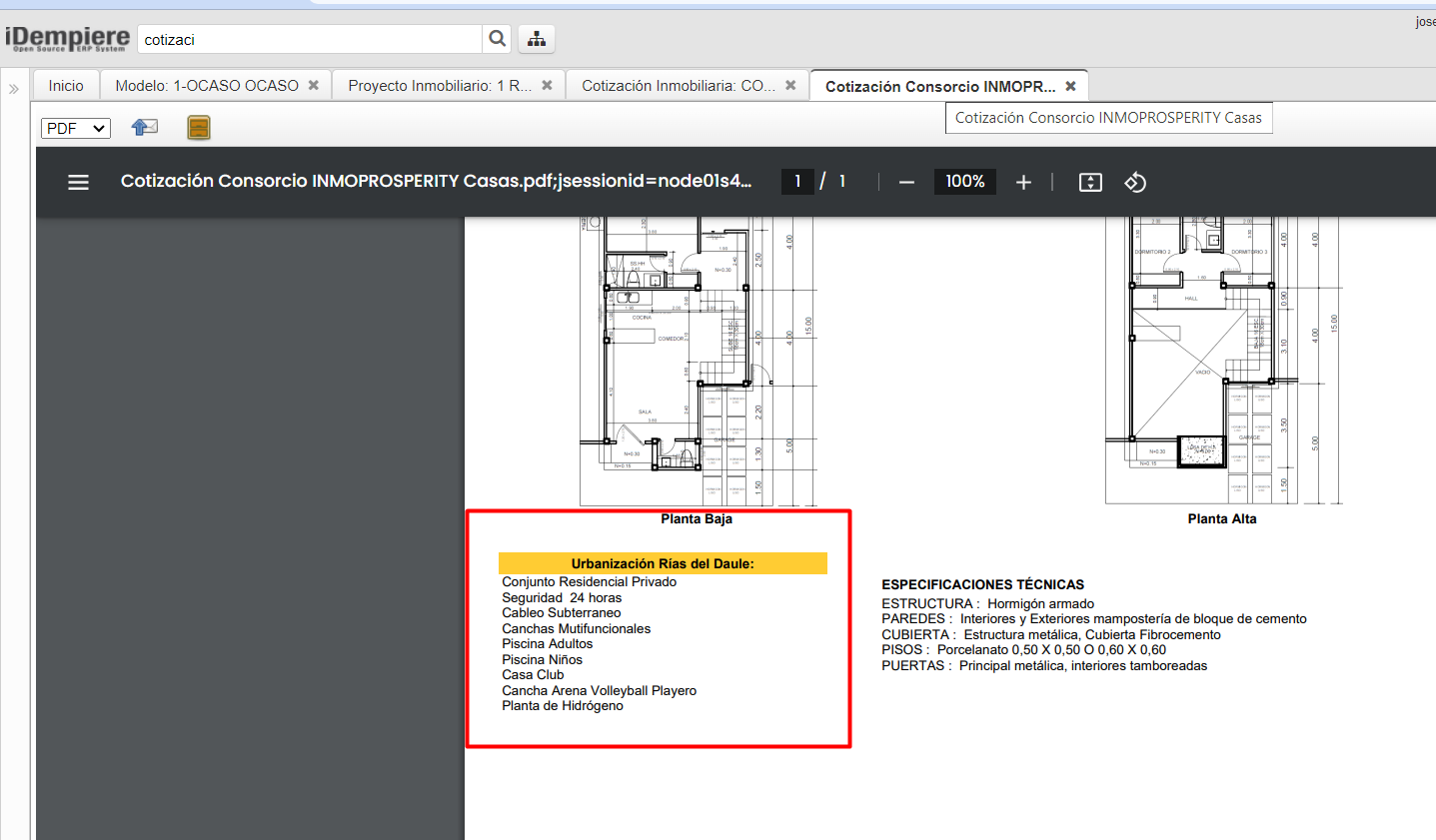Open the menu tree hierarchy icon

pos(537,39)
